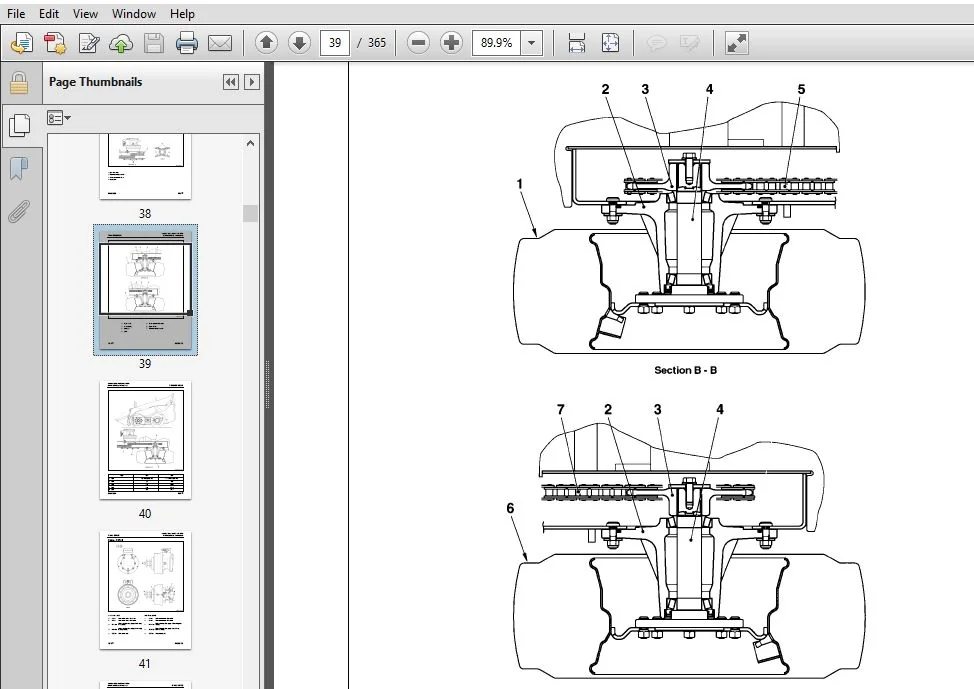Open the zoom level dropdown arrow

point(532,43)
